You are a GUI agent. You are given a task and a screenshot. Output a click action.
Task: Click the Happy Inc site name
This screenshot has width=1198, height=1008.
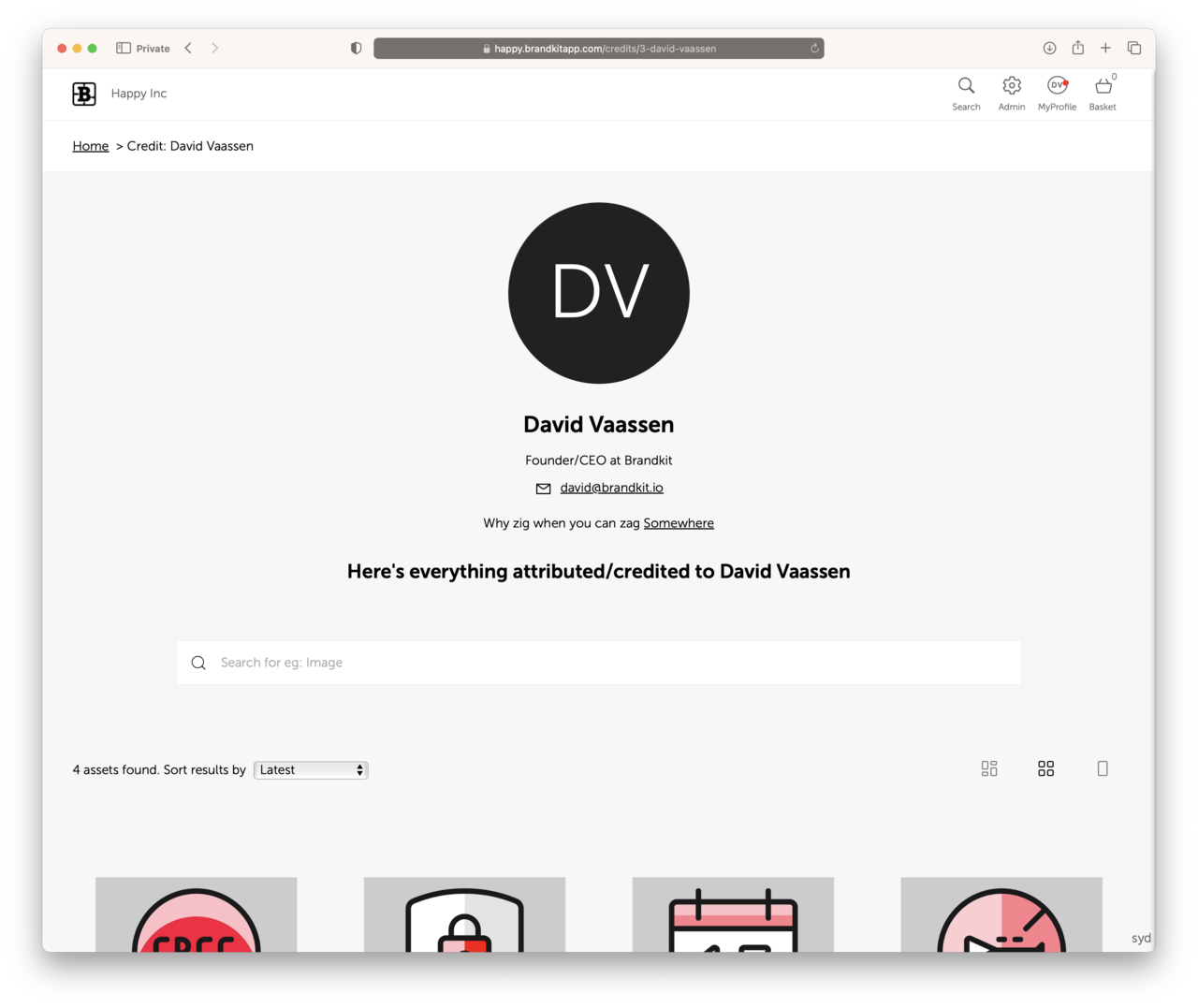click(x=139, y=94)
